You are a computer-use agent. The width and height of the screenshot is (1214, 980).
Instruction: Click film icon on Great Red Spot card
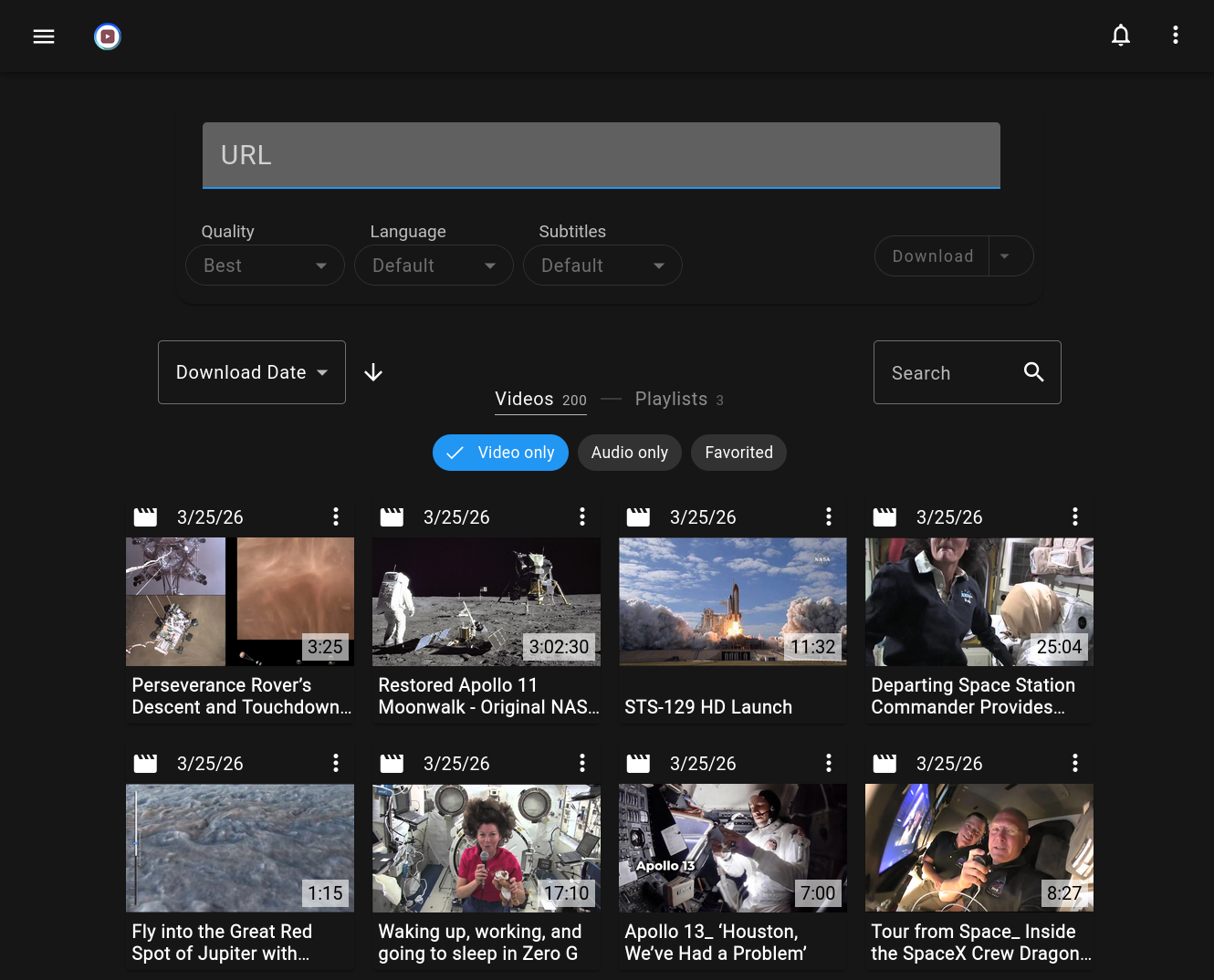(145, 764)
